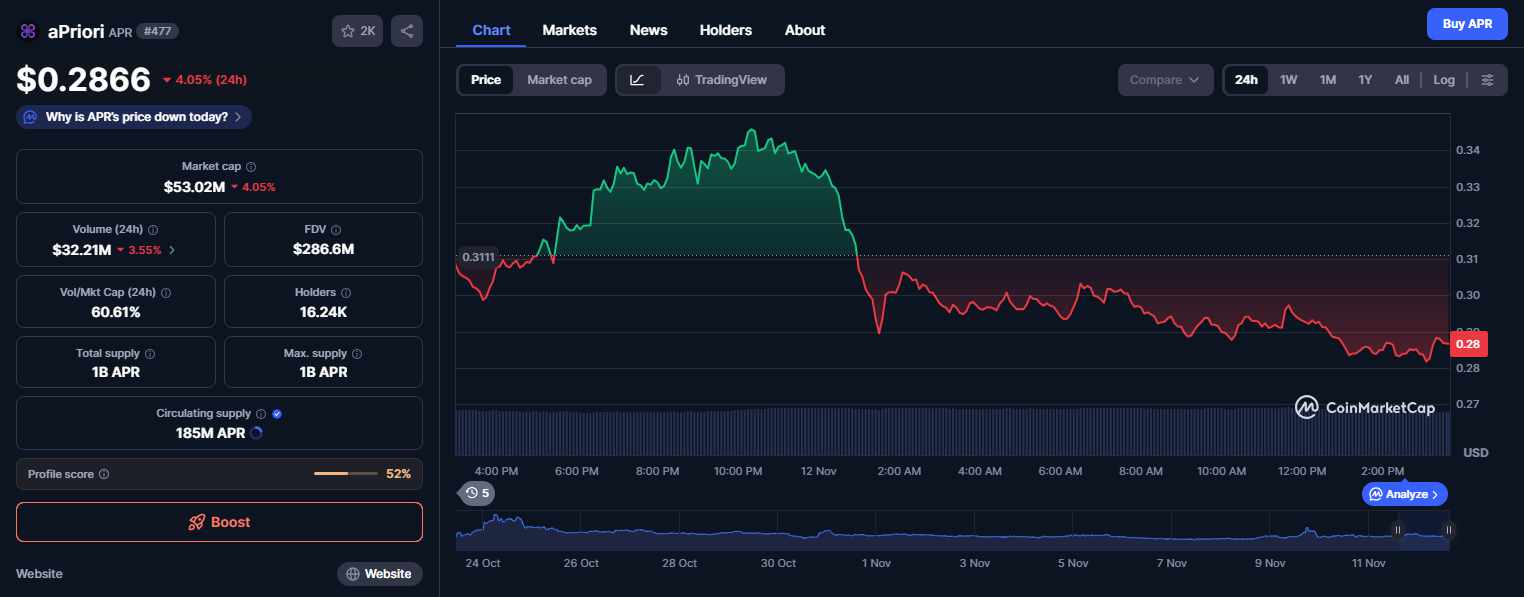
Task: Select the 1W time range
Action: click(x=1288, y=80)
